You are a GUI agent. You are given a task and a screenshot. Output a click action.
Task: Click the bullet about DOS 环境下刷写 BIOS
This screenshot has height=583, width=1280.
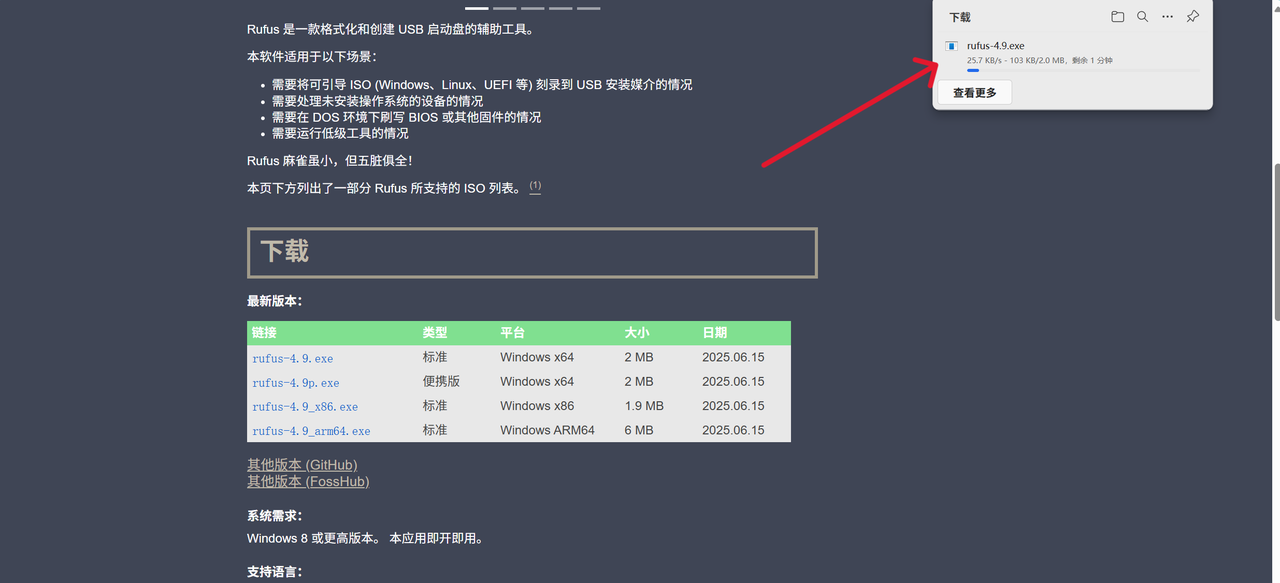406,117
